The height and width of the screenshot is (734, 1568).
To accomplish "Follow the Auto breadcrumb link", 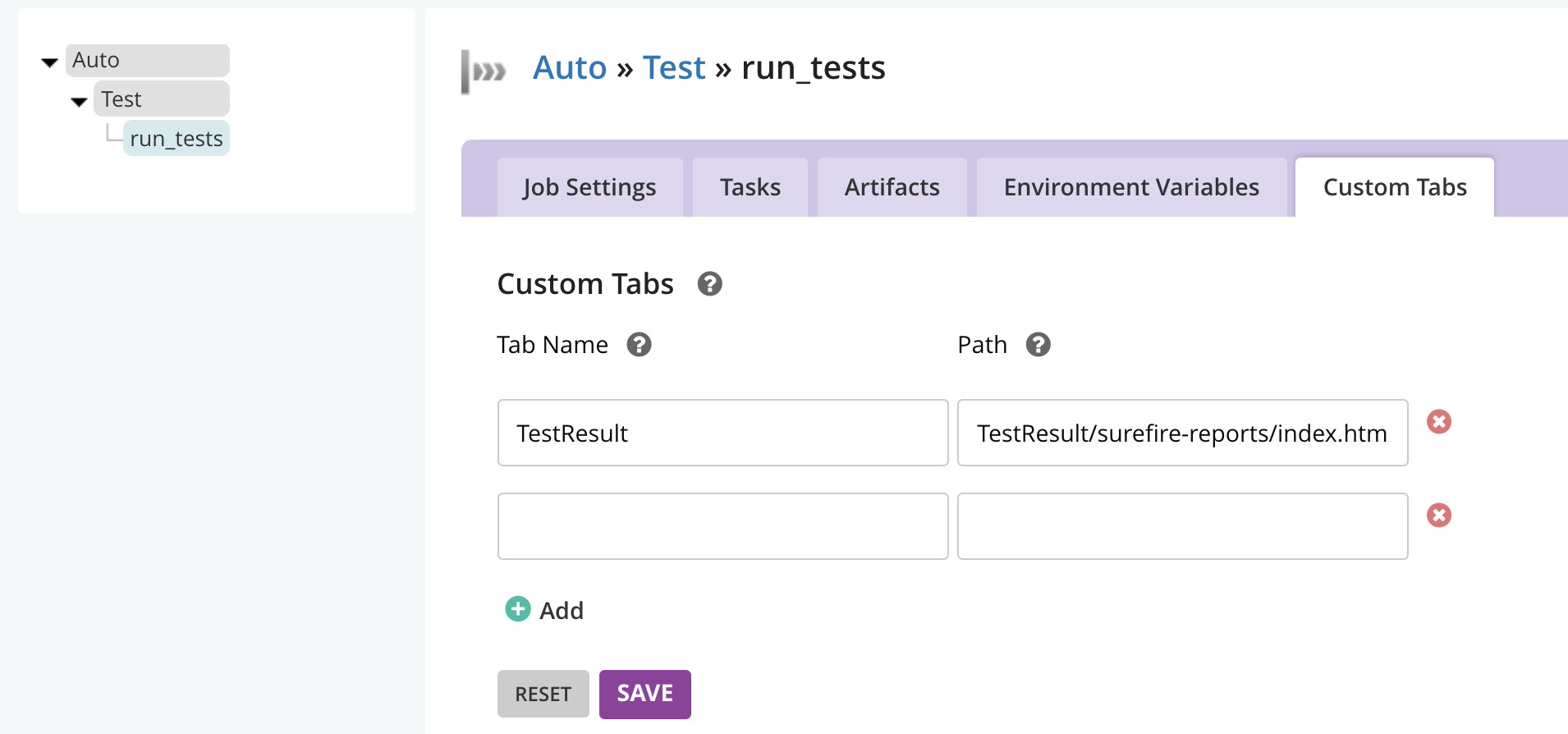I will tap(570, 67).
